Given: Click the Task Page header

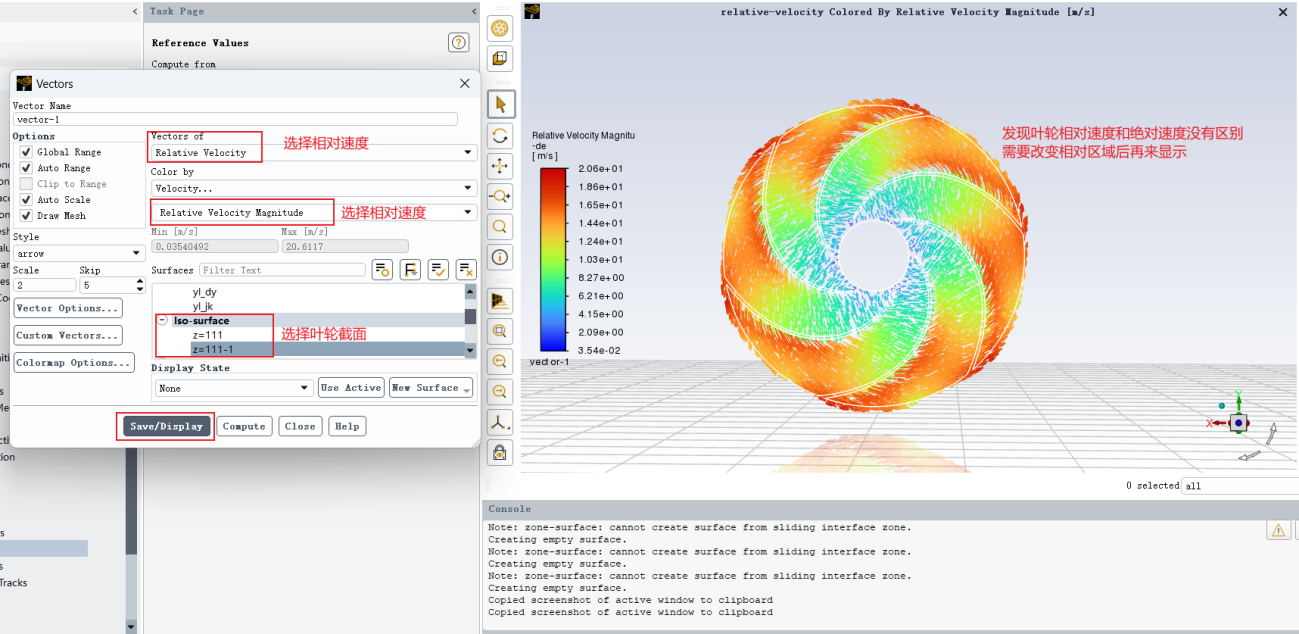Looking at the screenshot, I should (x=310, y=11).
